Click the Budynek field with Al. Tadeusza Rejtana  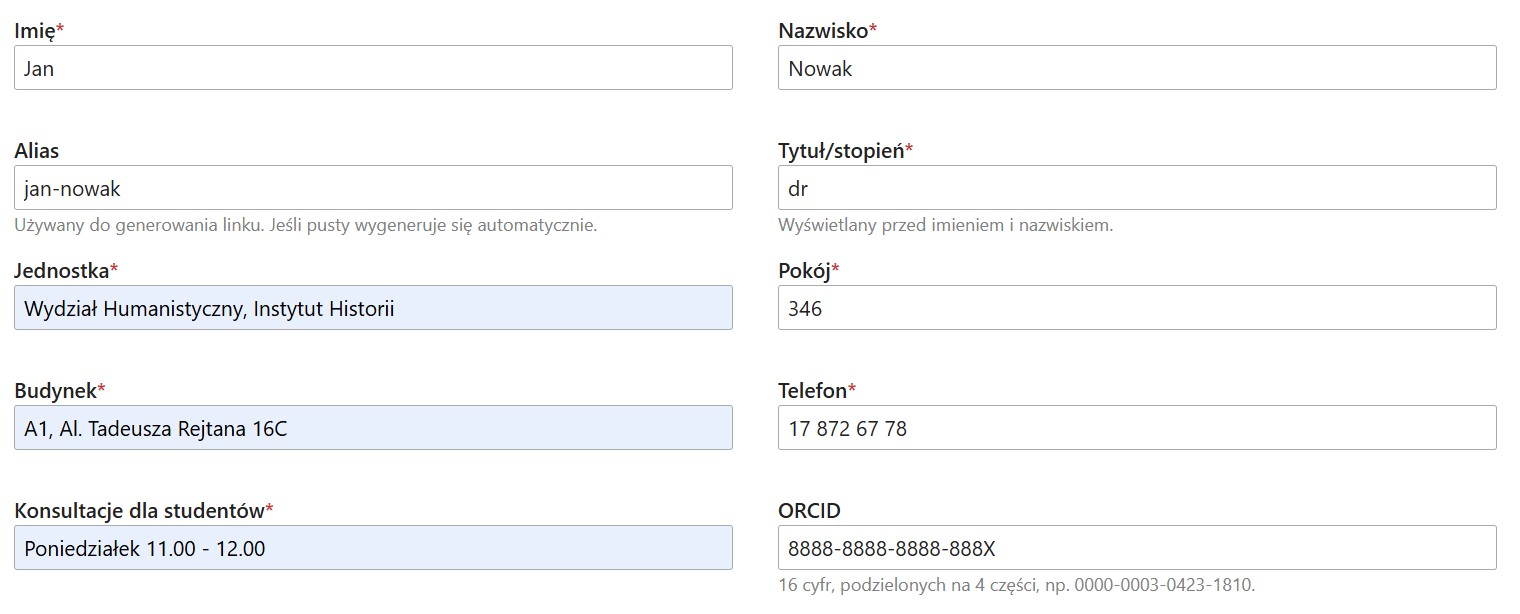[373, 428]
